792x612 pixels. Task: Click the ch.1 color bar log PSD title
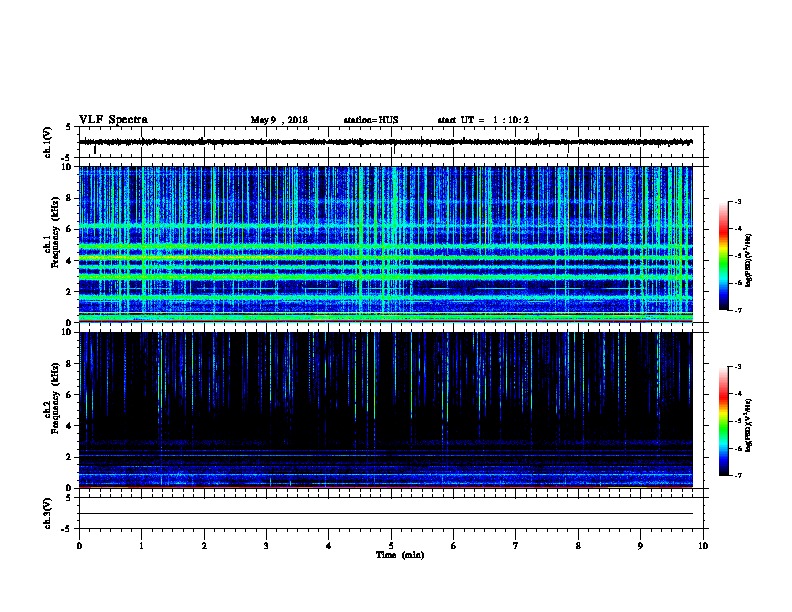(x=748, y=260)
